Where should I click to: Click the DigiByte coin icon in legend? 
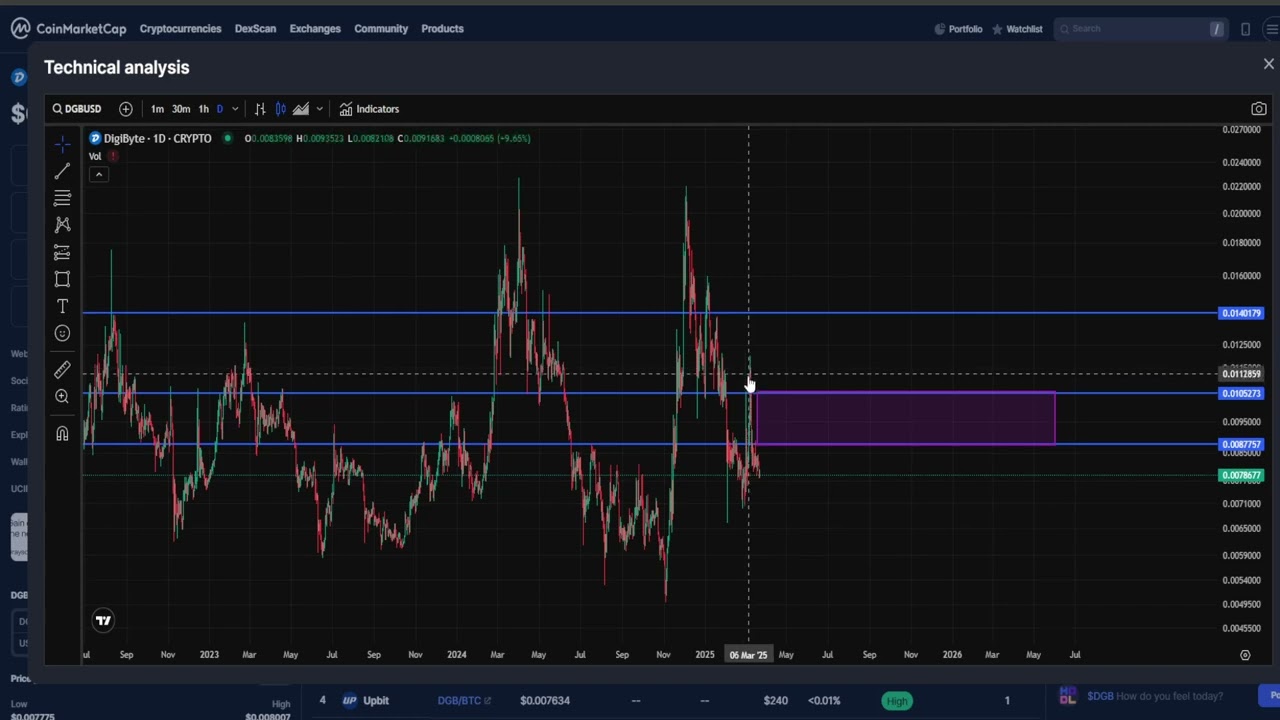pyautogui.click(x=95, y=138)
